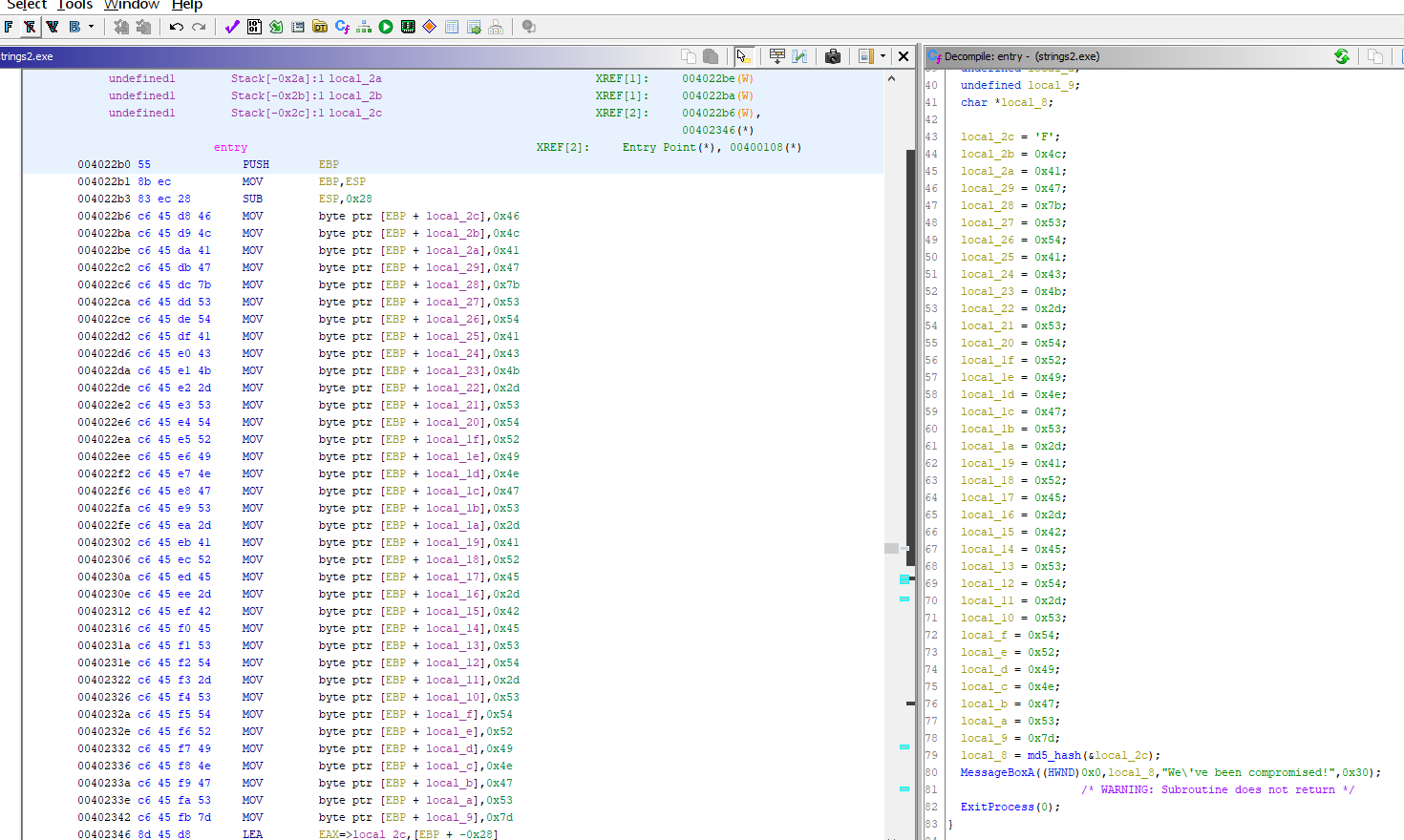
Task: Open the Decompiler (Cf) toolbar icon
Action: 342,27
